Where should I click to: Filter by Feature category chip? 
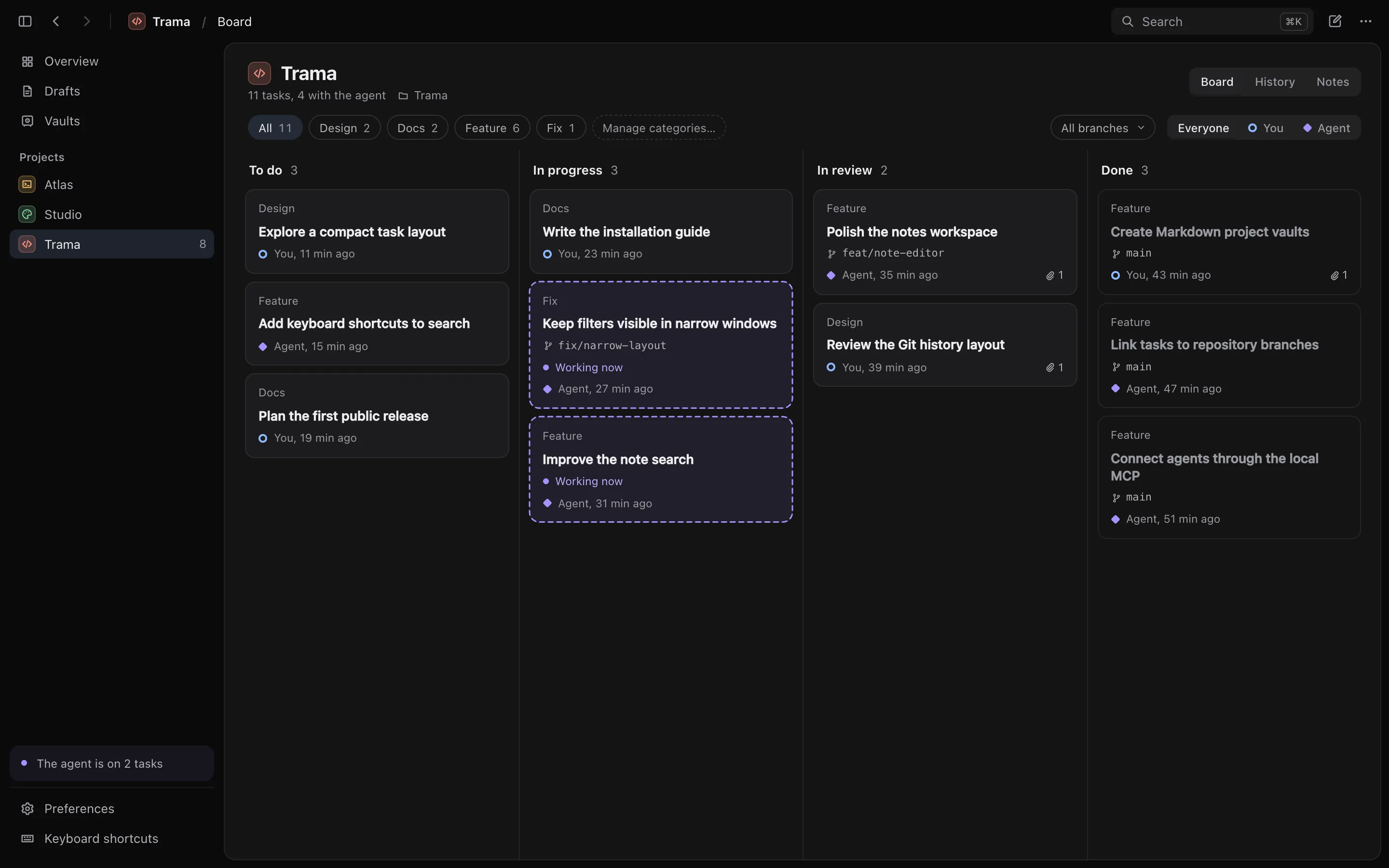point(492,127)
